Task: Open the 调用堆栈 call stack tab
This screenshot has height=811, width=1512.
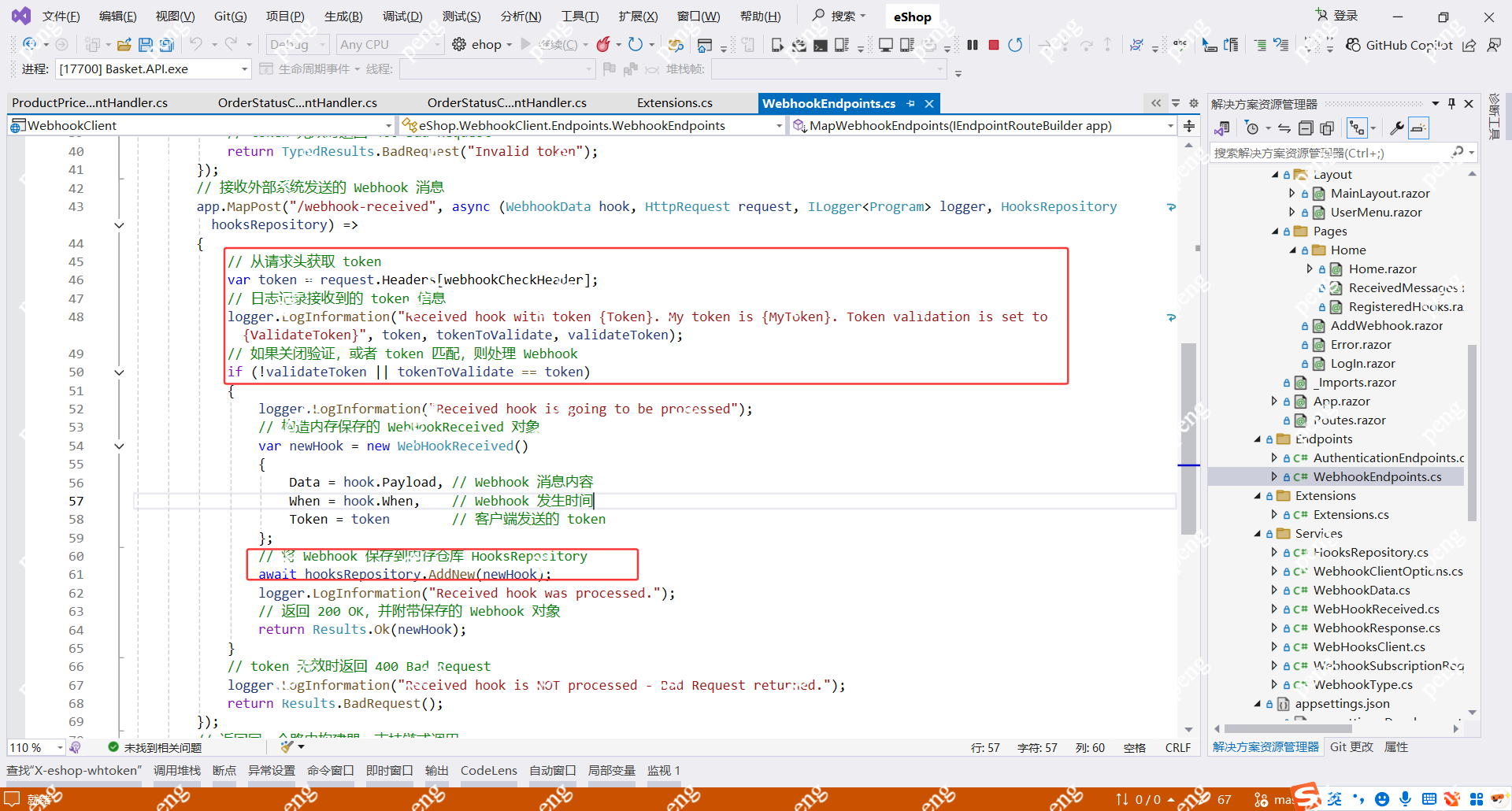Action: click(x=177, y=771)
